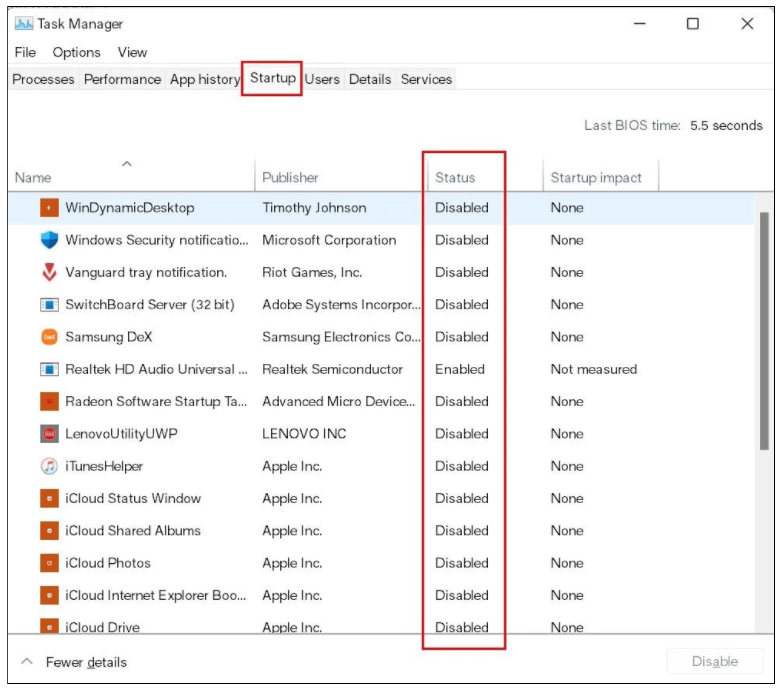Image resolution: width=780 pixels, height=692 pixels.
Task: Click publisher Riot Games, Inc.
Action: (312, 272)
